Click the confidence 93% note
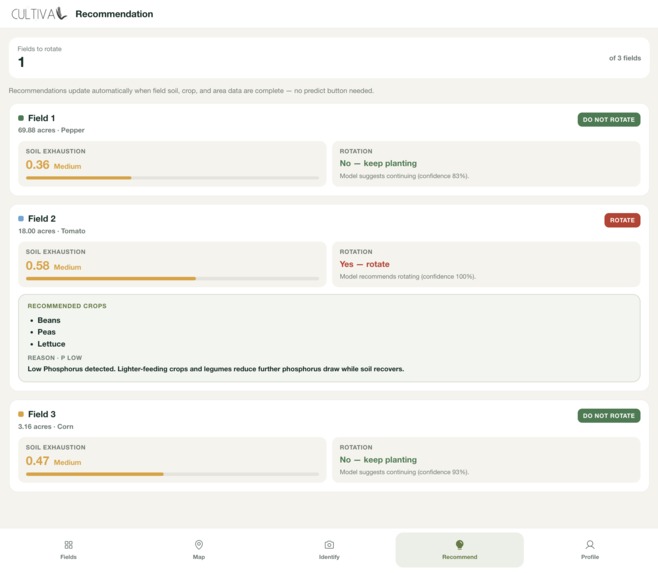Screen dimensions: 658x573 tap(404, 472)
